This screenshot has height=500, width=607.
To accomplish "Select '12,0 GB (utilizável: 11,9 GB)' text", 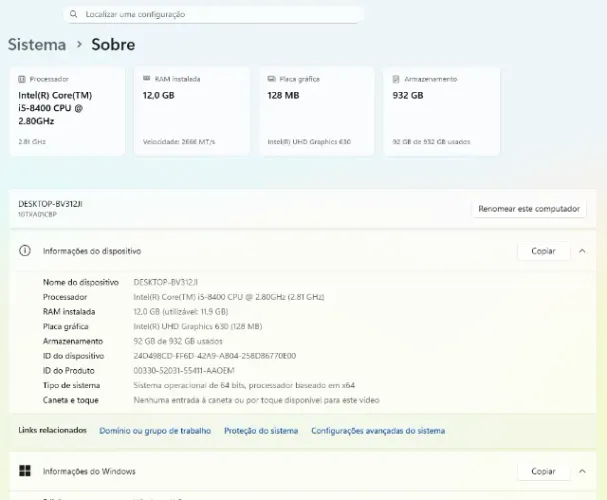I will pos(181,312).
